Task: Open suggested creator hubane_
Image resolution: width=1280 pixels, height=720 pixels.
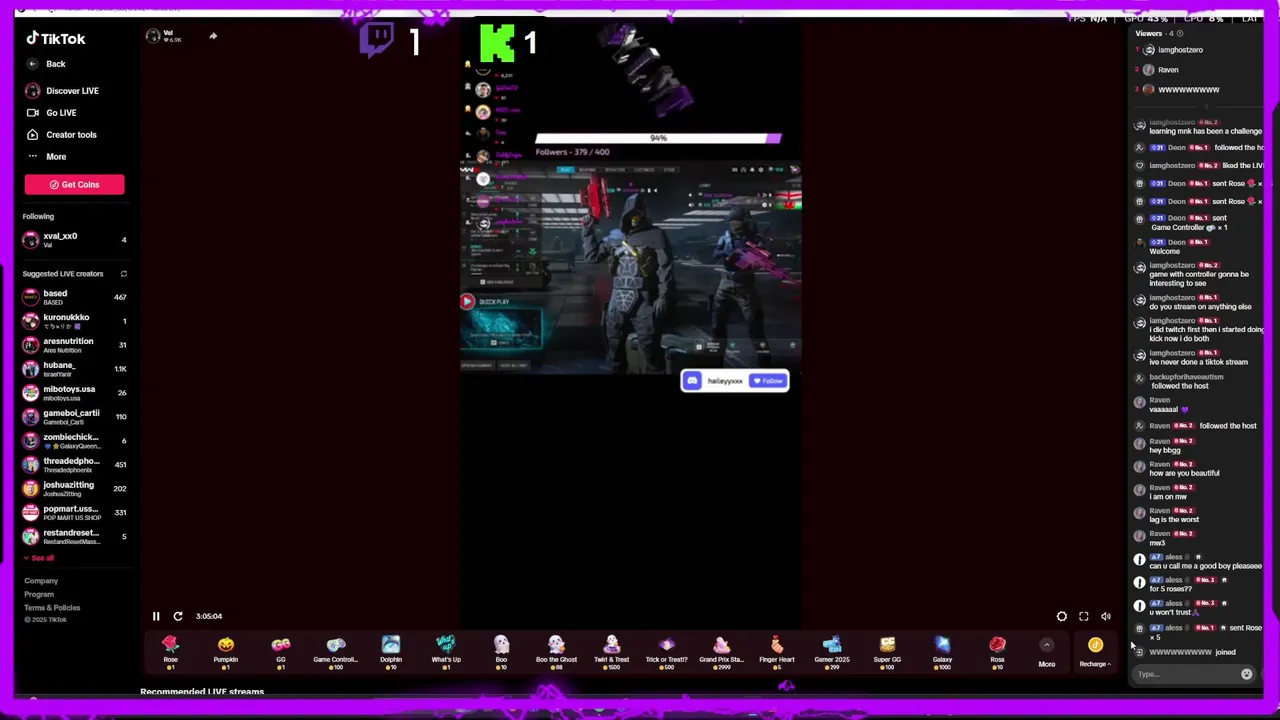Action: [75, 369]
